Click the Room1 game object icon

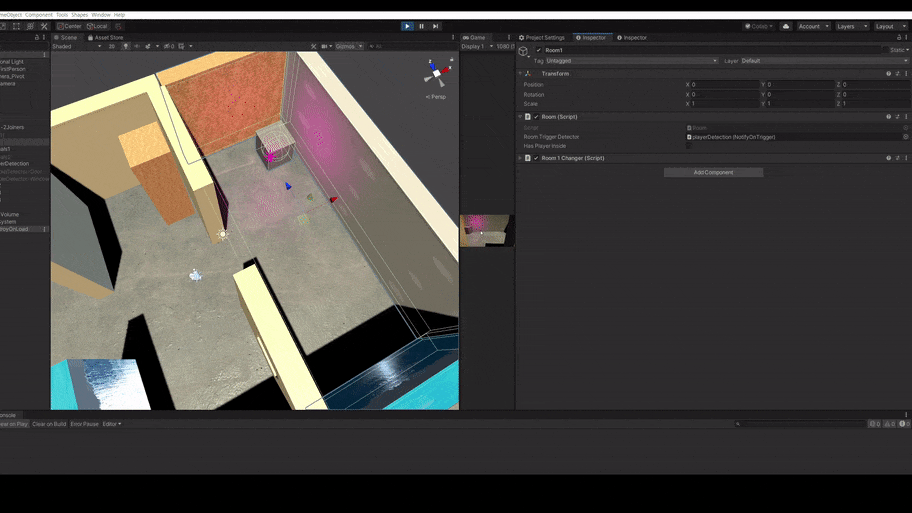(x=523, y=51)
